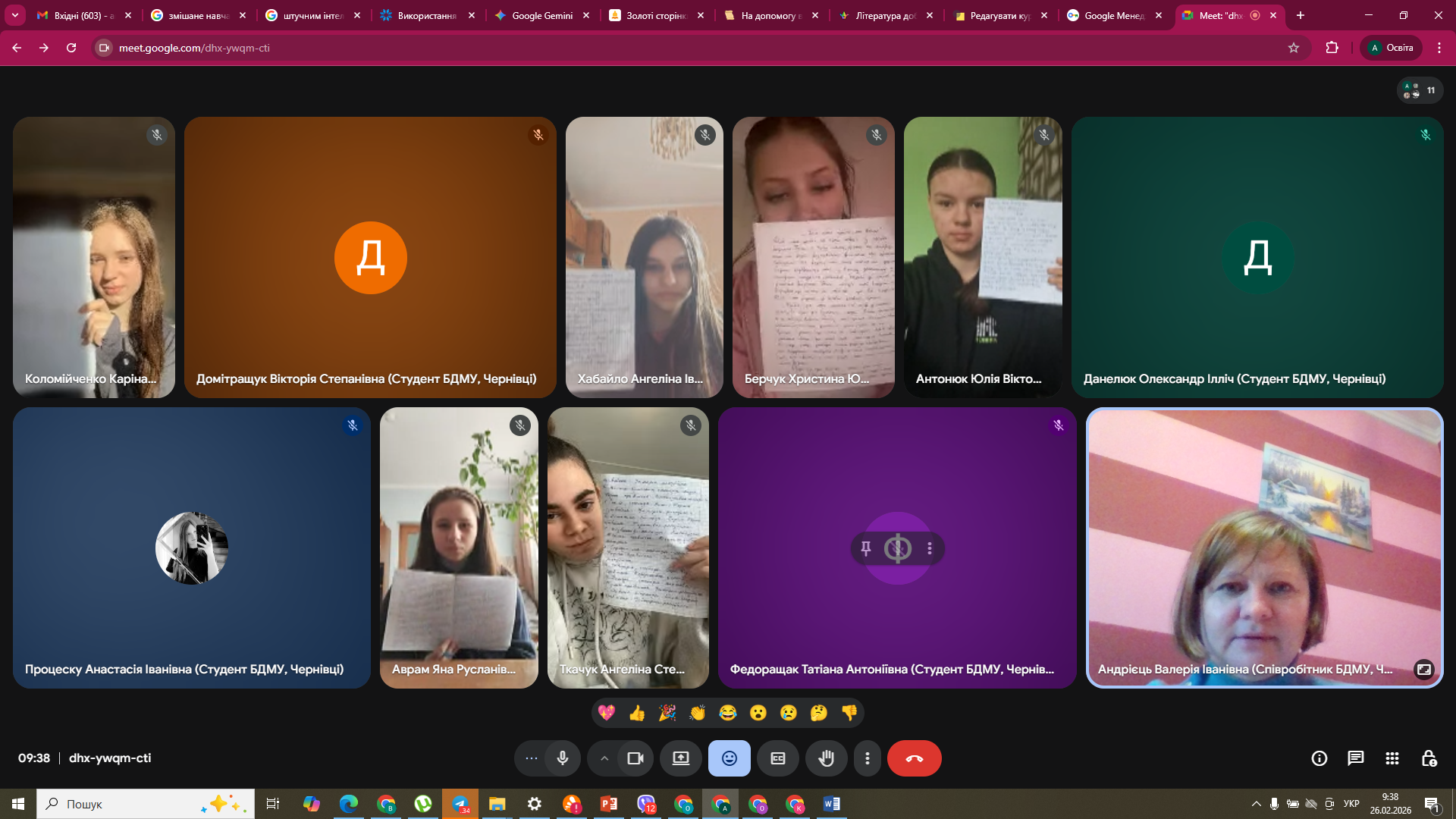This screenshot has width=1456, height=819.
Task: Open the tab search dropdown arrow
Action: [x=14, y=15]
